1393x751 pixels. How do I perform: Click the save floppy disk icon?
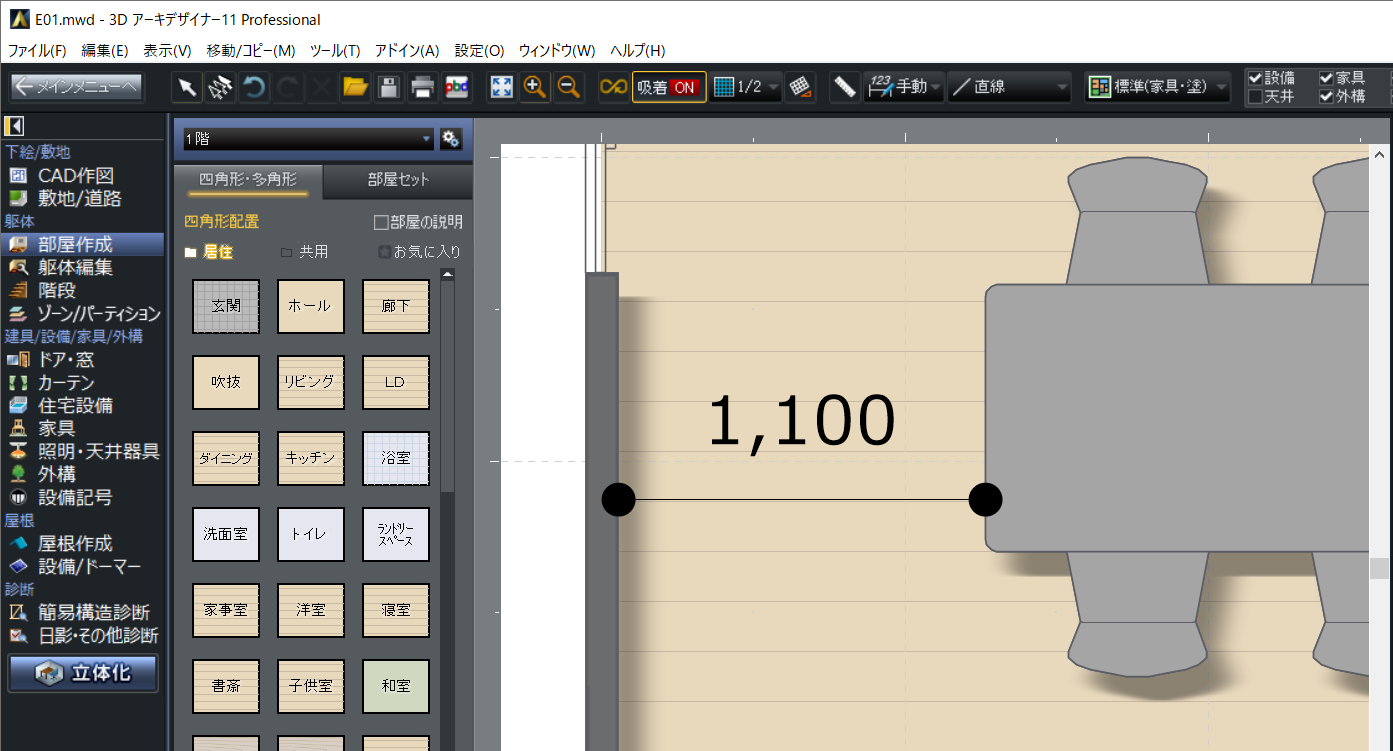(x=389, y=88)
